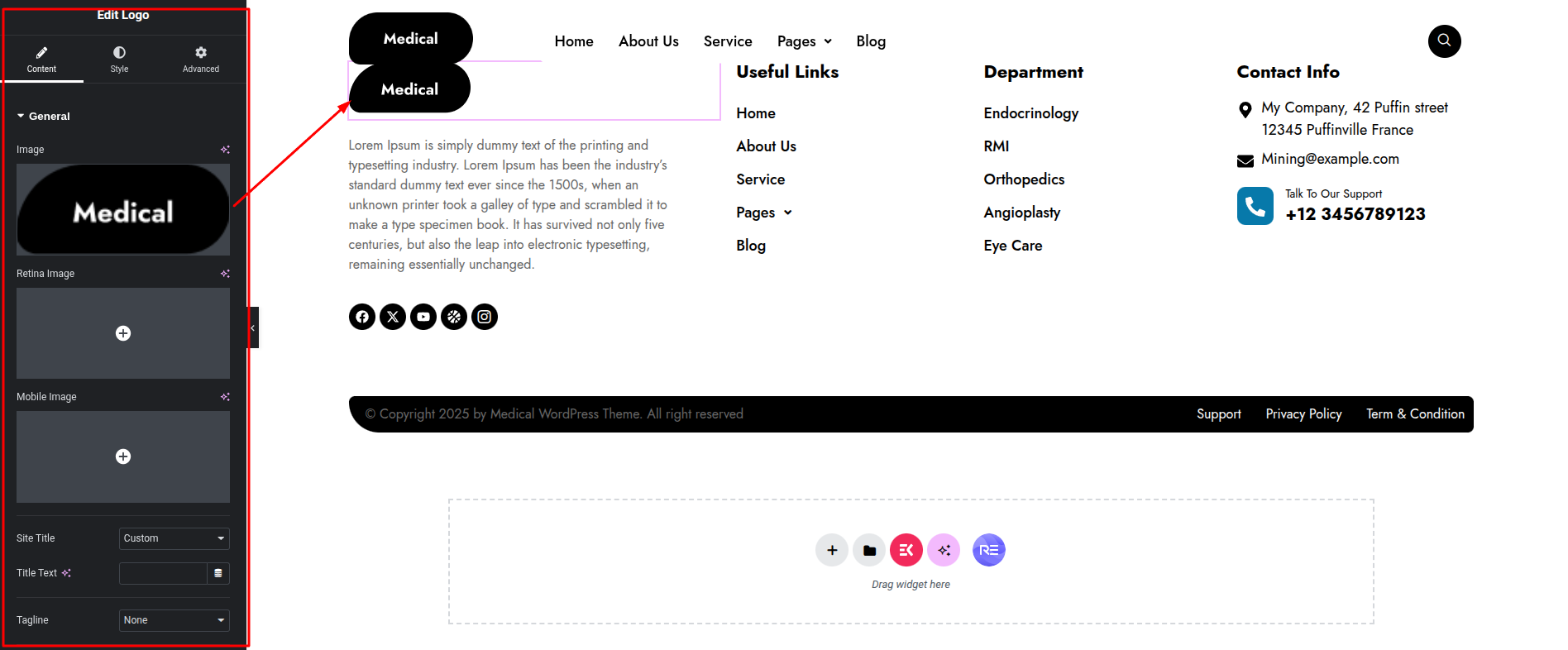The height and width of the screenshot is (650, 1568).
Task: Click the AI icon beside Retina Image
Action: pyautogui.click(x=225, y=274)
